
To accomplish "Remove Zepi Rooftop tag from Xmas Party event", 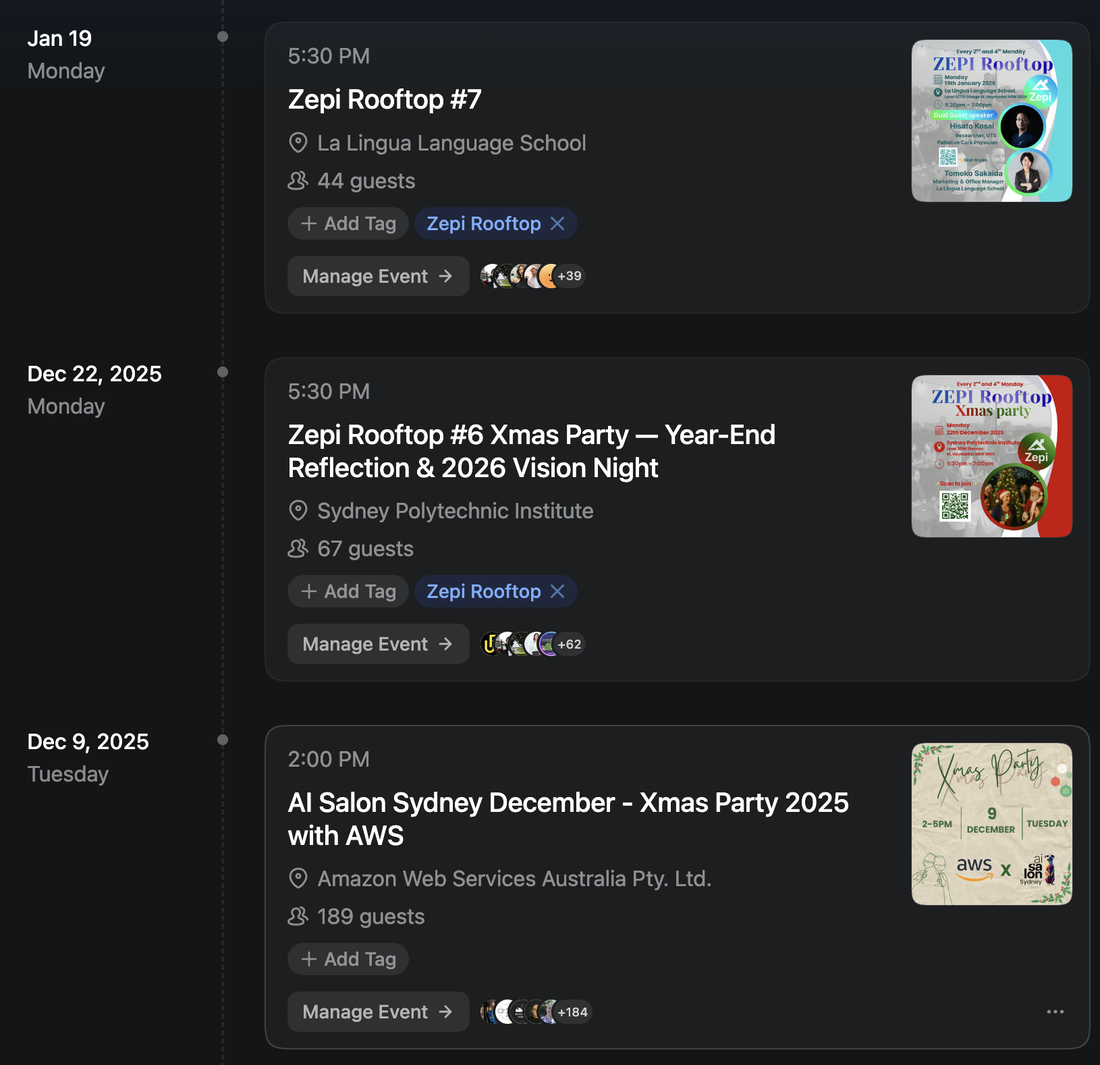I will 558,591.
